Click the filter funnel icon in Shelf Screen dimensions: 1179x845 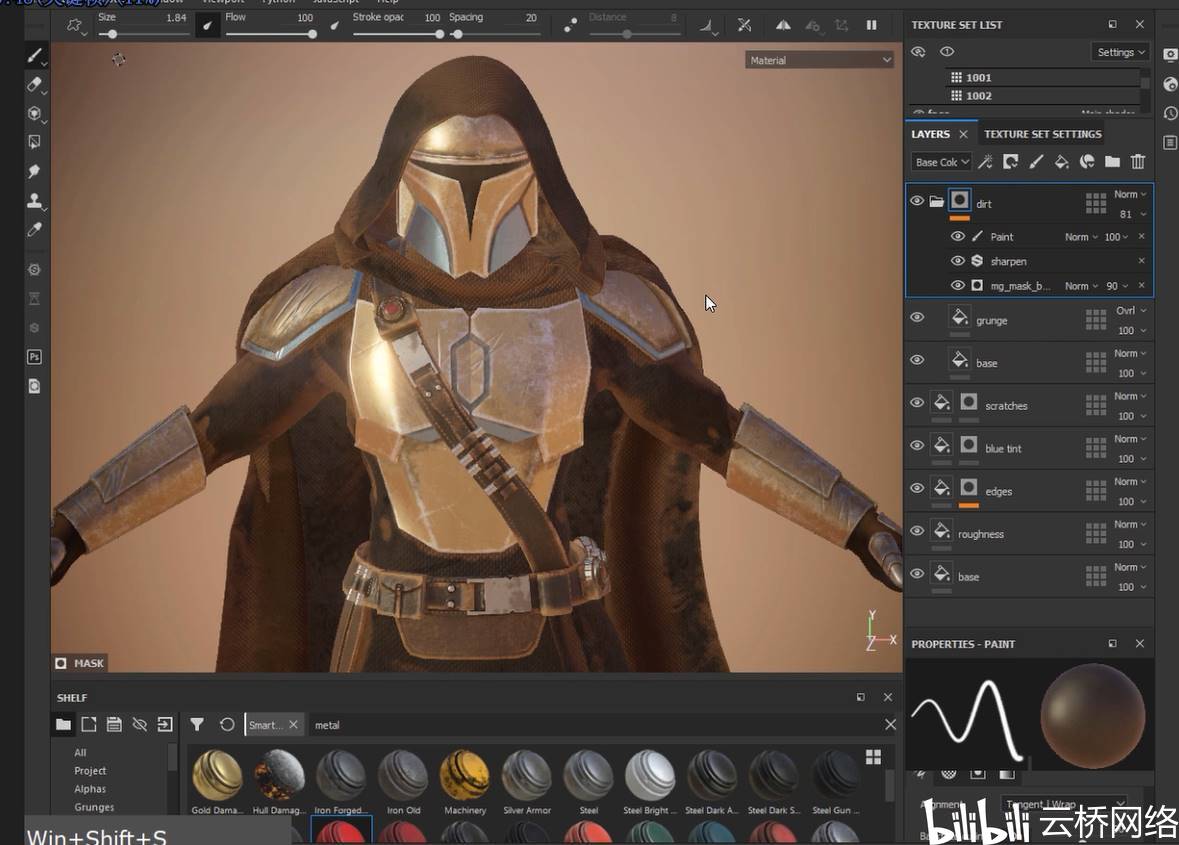(x=197, y=725)
